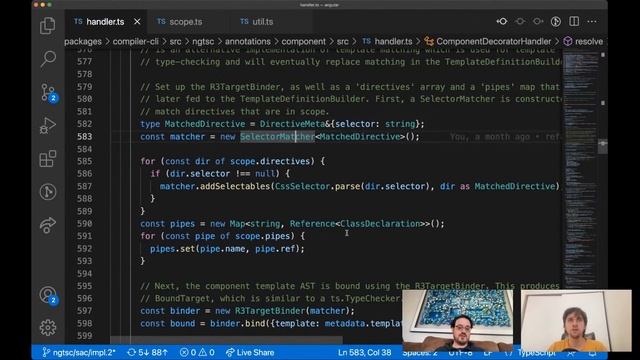640x360 pixels.
Task: Click the component breadcrumb
Action: click(x=303, y=41)
